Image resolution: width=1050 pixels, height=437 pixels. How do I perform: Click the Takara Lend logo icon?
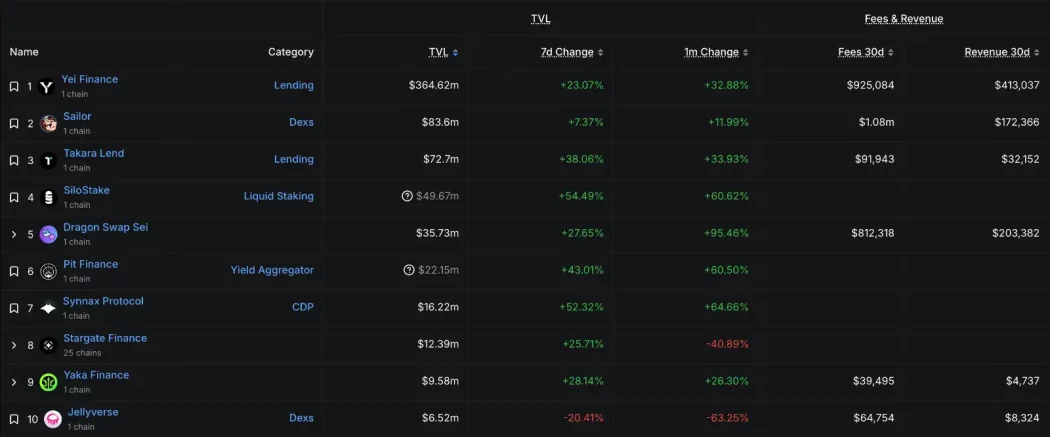click(x=48, y=161)
